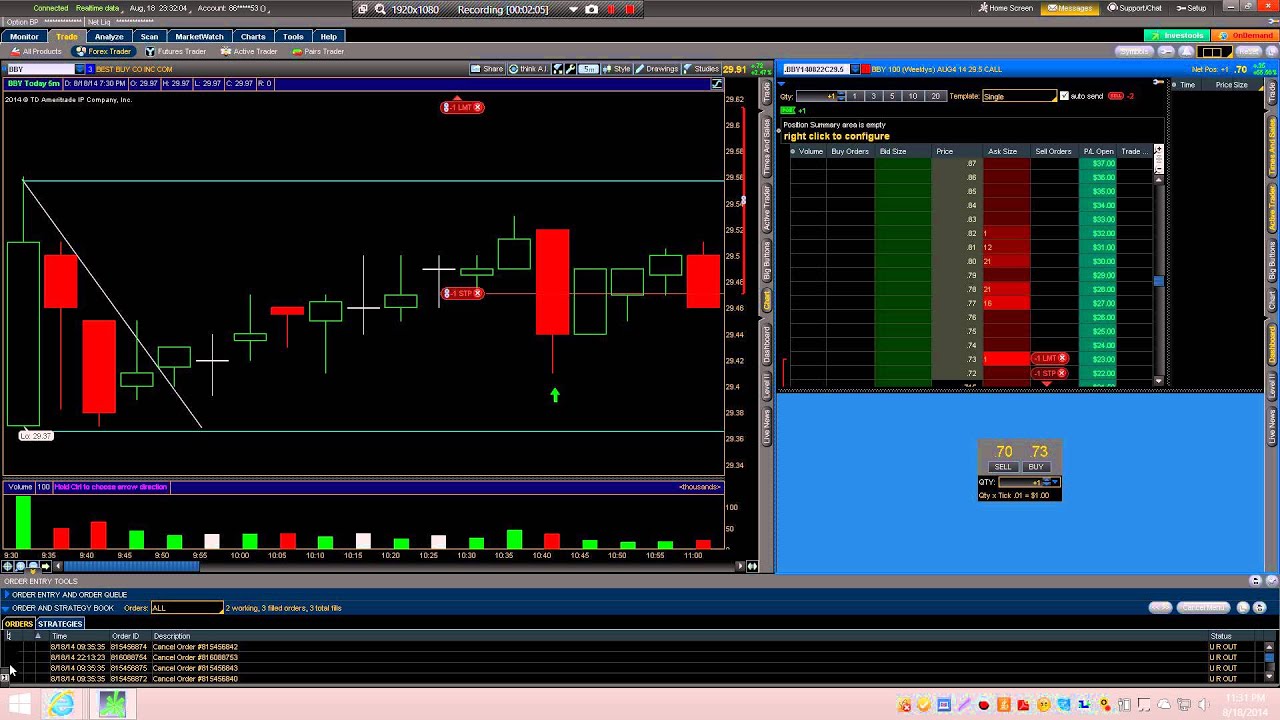
Task: Click the OnDemand button
Action: (1247, 36)
